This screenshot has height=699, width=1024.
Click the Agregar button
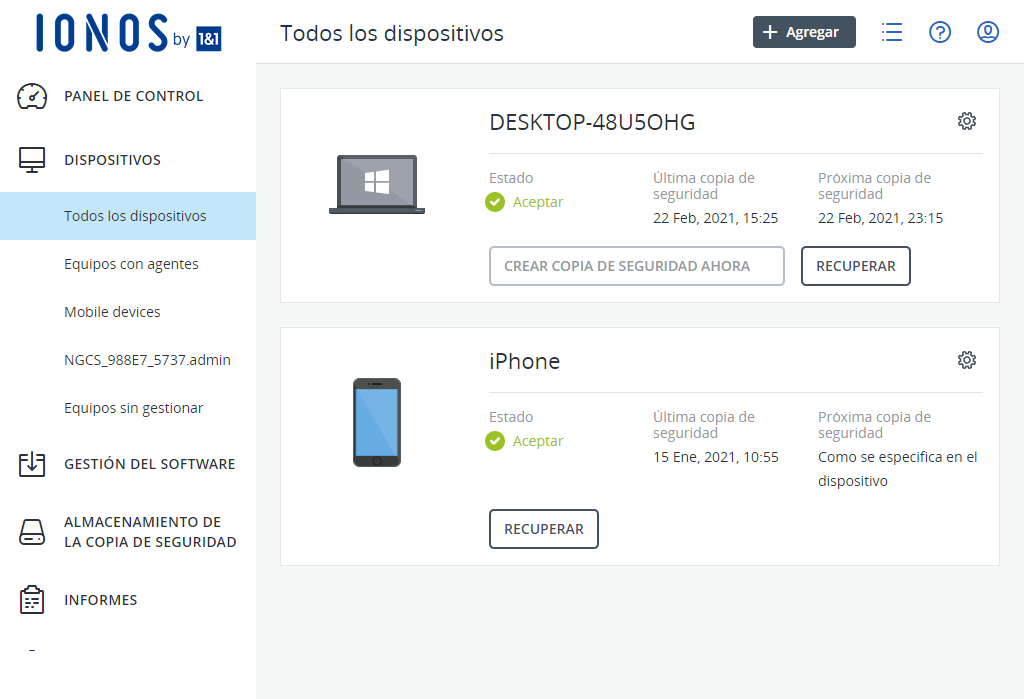(x=804, y=32)
